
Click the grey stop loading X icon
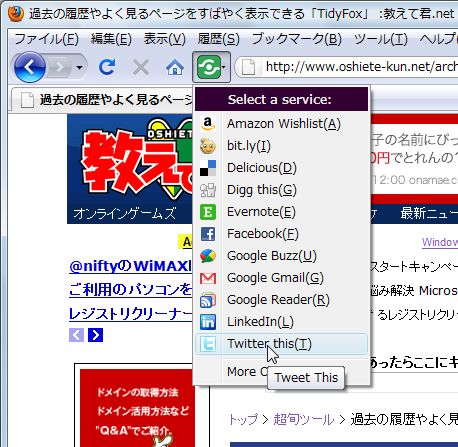(141, 68)
